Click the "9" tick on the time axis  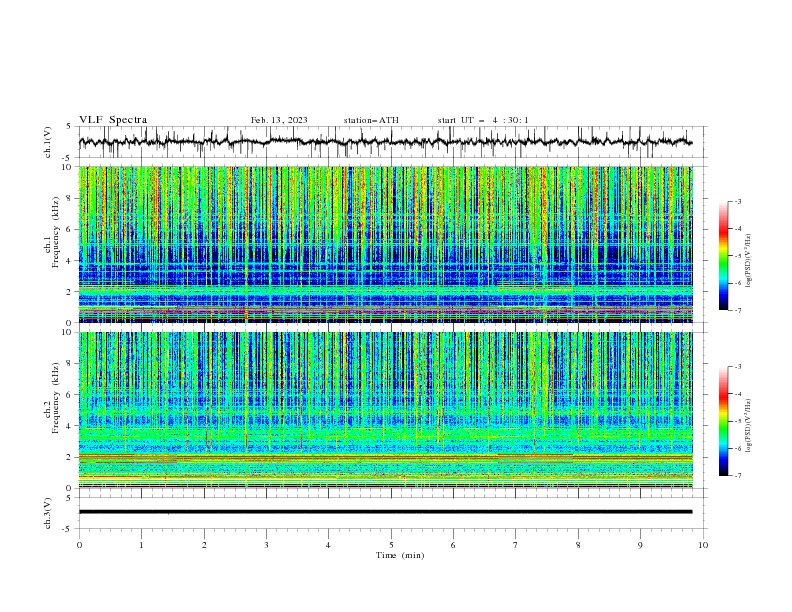pos(640,545)
